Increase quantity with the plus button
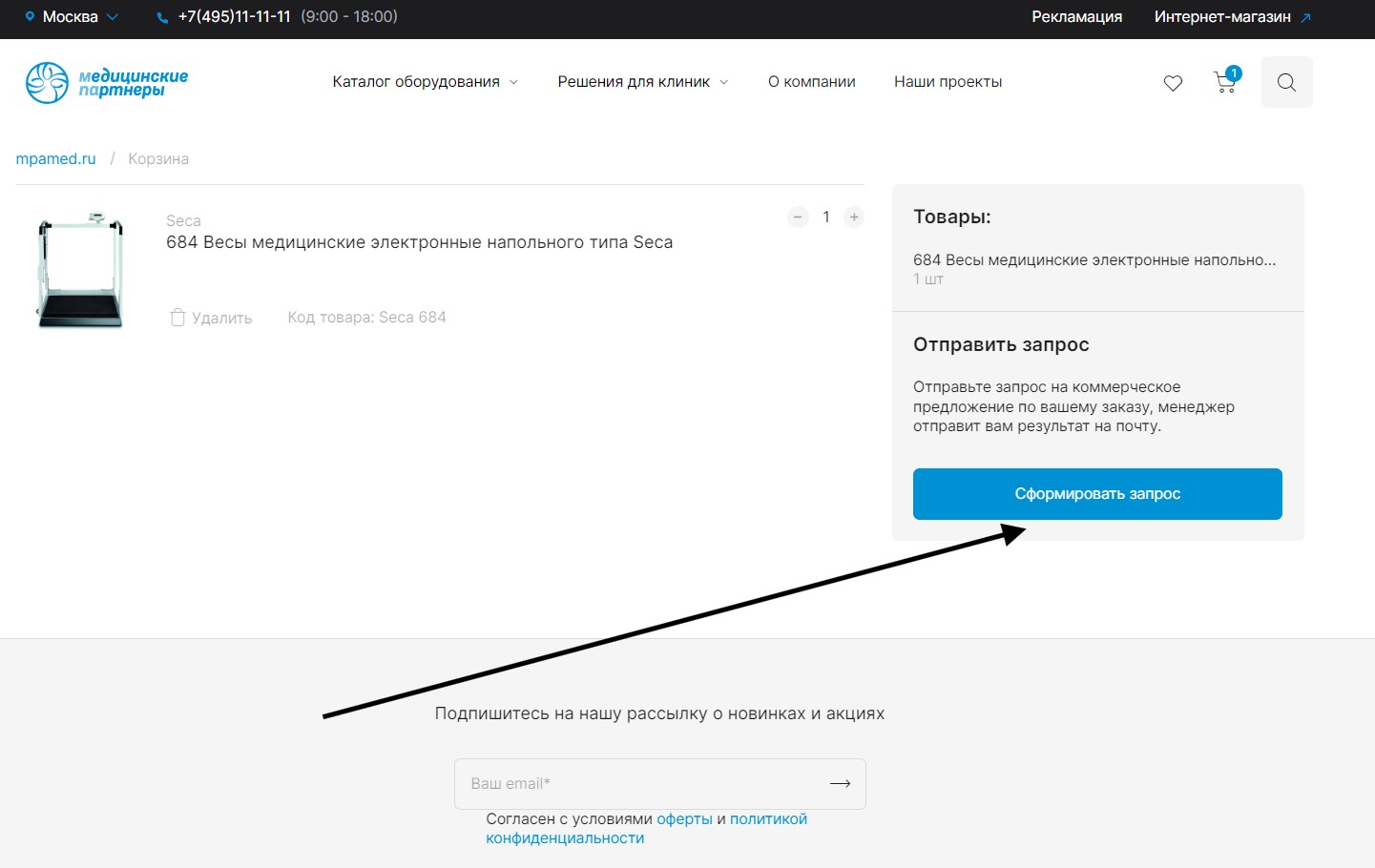 (854, 217)
